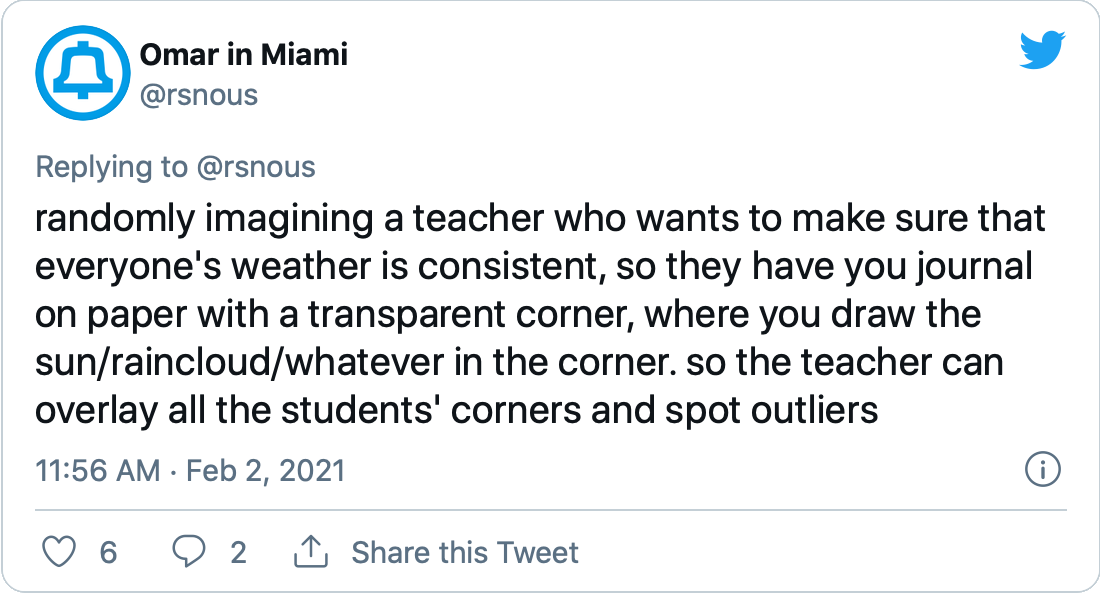Open the Omar in Miami profile name
This screenshot has height=596, width=1100.
[x=243, y=55]
